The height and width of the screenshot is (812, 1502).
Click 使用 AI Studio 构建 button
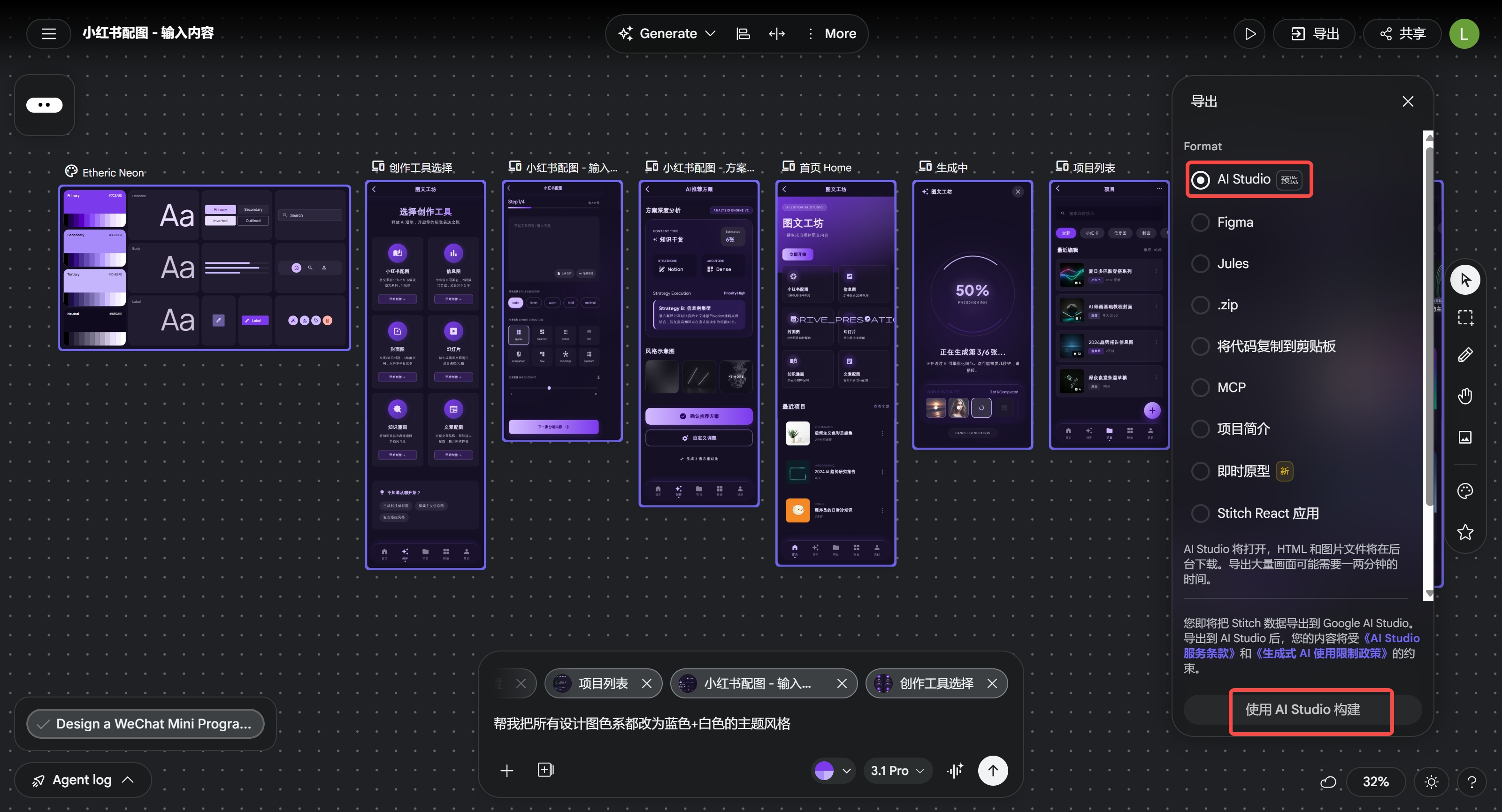point(1303,709)
